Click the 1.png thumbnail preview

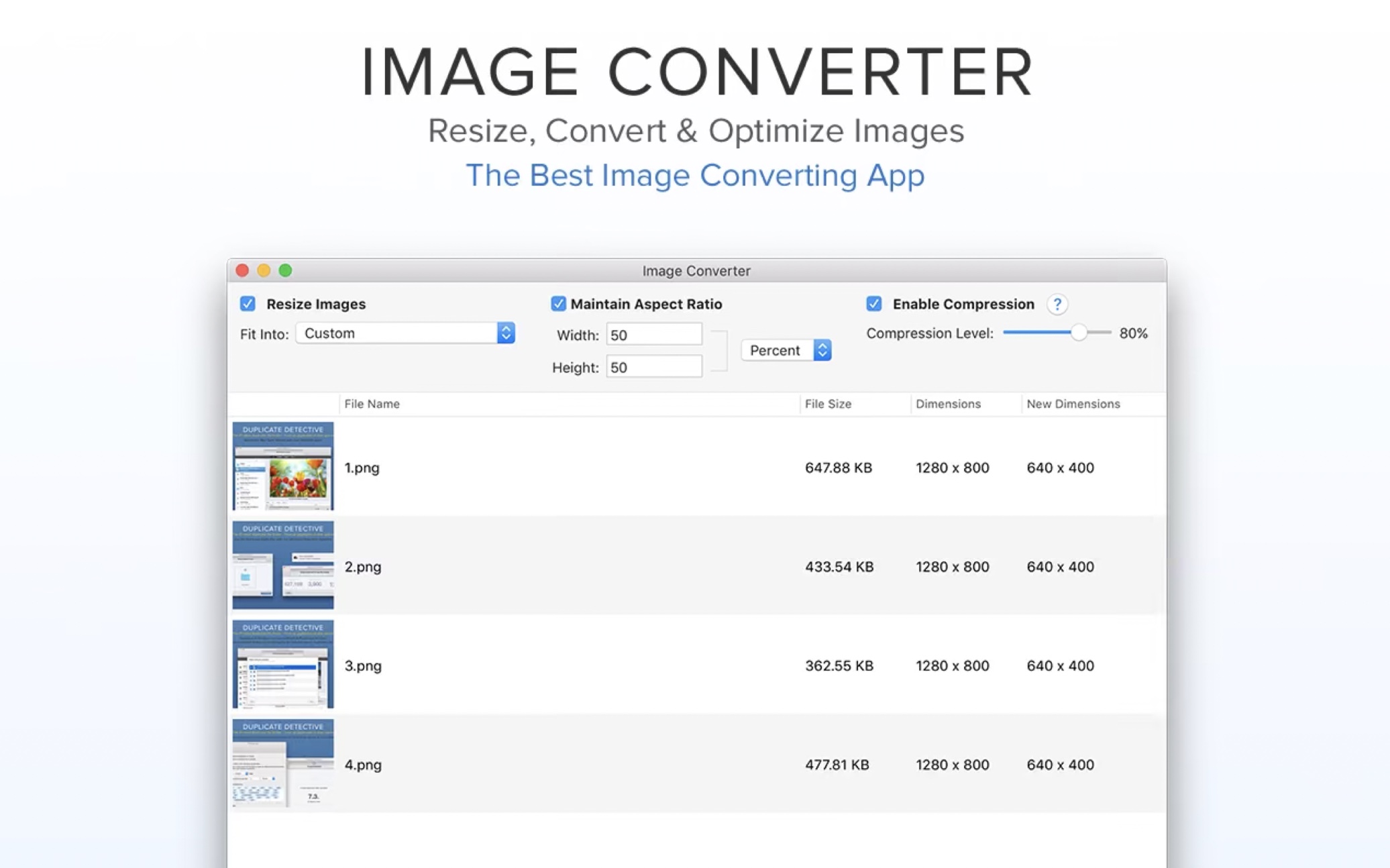[282, 466]
